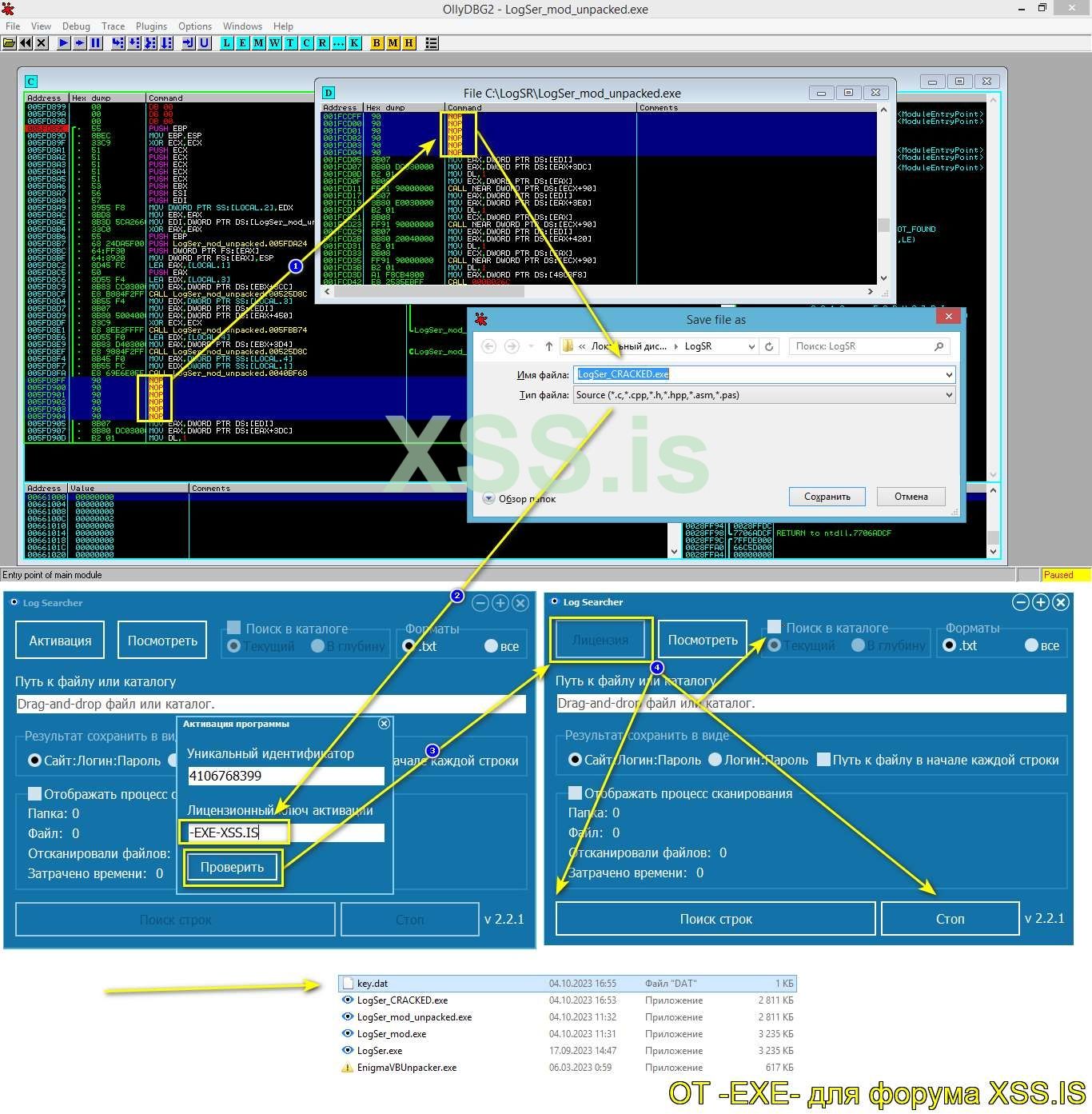The image size is (1092, 1114).
Task: Click the Execute till return icon
Action: [189, 43]
